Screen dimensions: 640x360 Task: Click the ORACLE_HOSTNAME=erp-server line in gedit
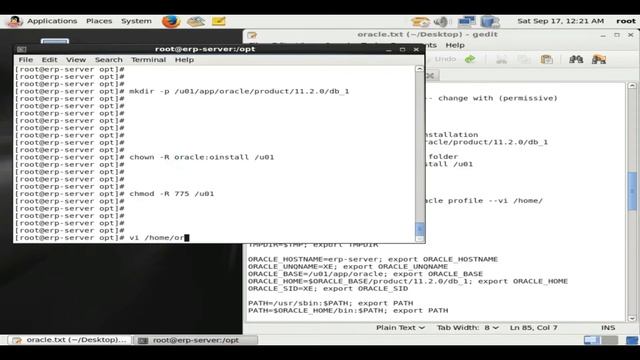pos(373,259)
